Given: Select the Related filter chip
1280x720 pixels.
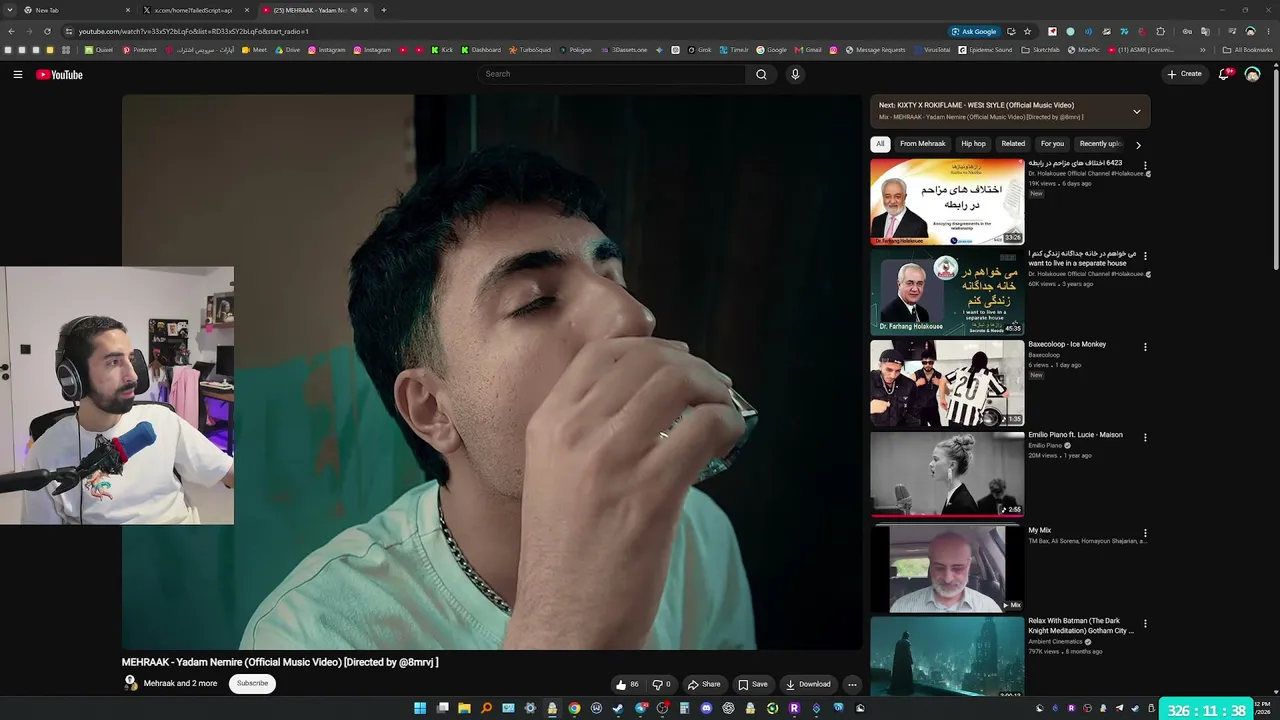Looking at the screenshot, I should coord(1013,144).
